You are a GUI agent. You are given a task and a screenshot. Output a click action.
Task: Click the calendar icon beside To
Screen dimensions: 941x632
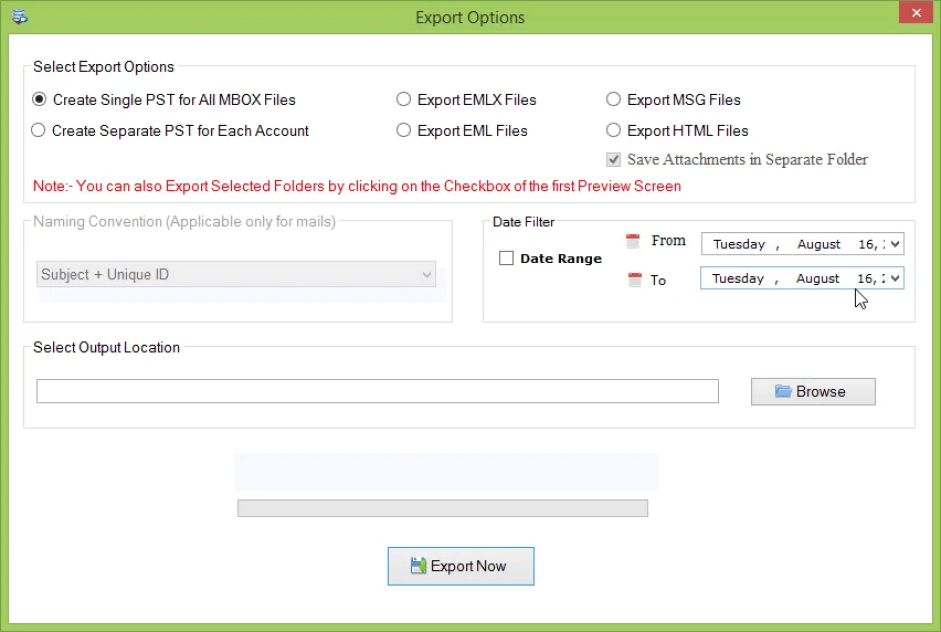(x=634, y=280)
